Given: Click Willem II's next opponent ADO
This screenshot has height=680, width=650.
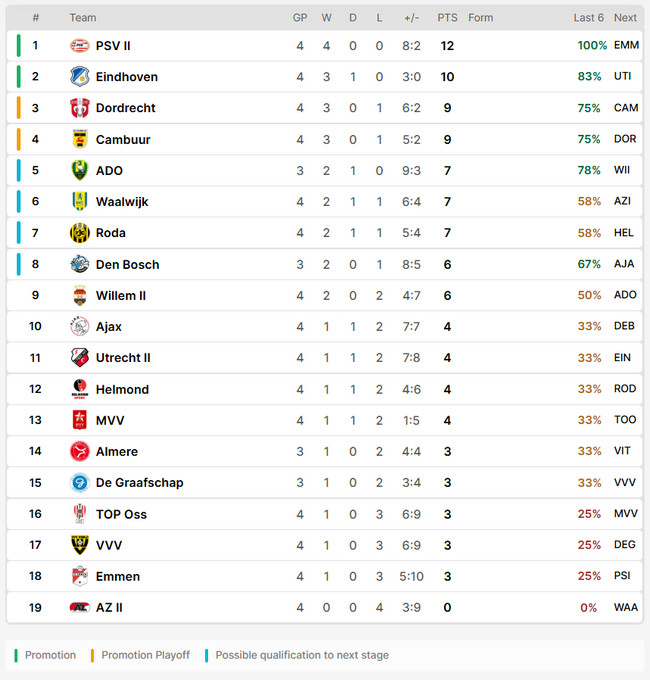Looking at the screenshot, I should coord(625,295).
